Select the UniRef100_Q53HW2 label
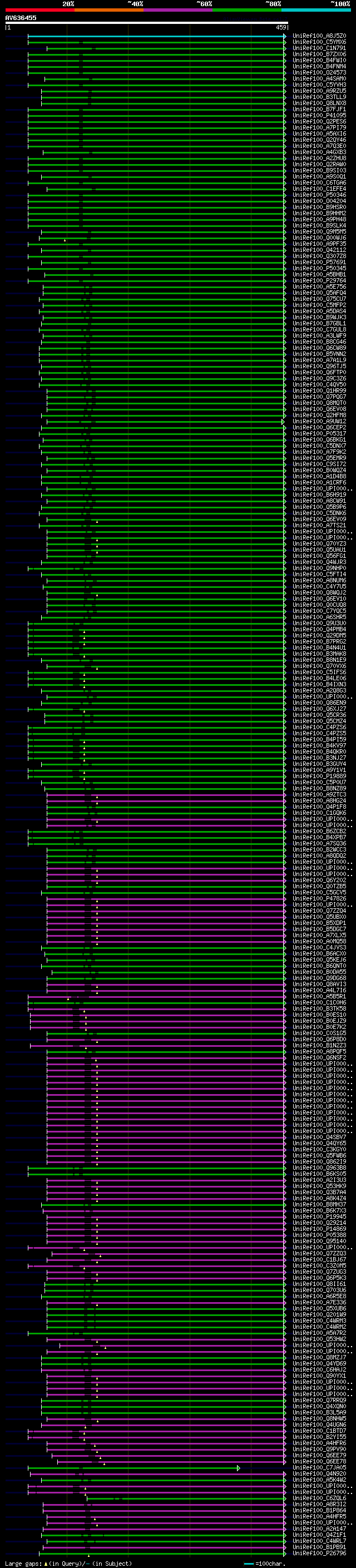356x1568 pixels. [319, 1338]
